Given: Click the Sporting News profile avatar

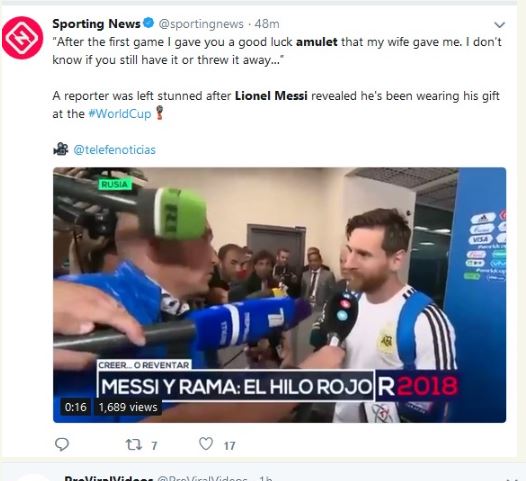Looking at the screenshot, I should 22,38.
